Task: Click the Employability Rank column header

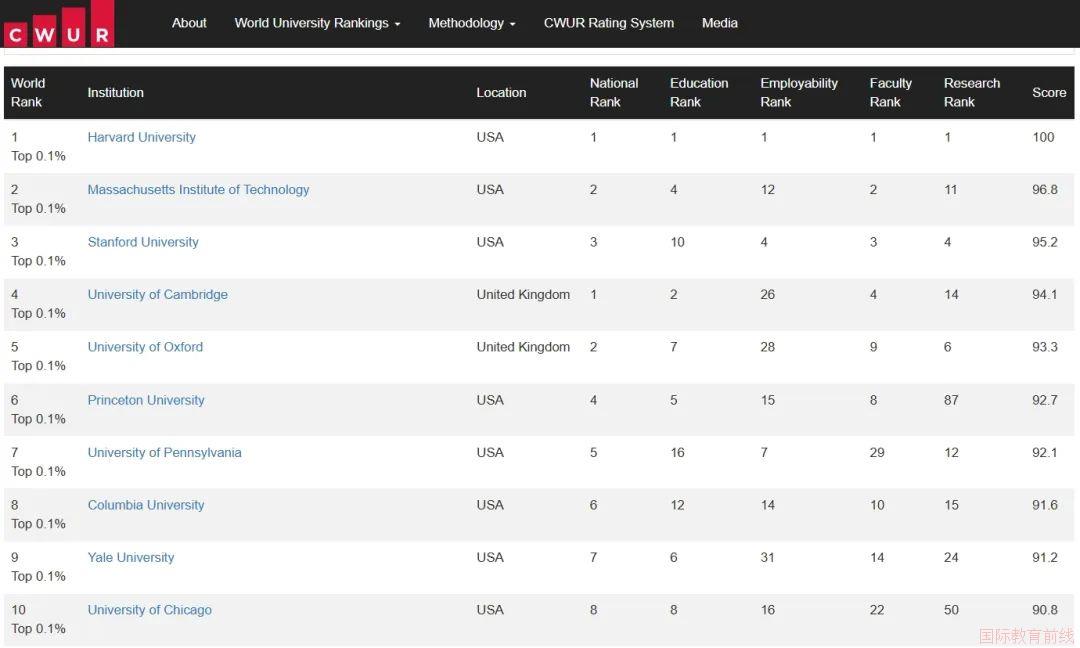Action: click(x=798, y=92)
